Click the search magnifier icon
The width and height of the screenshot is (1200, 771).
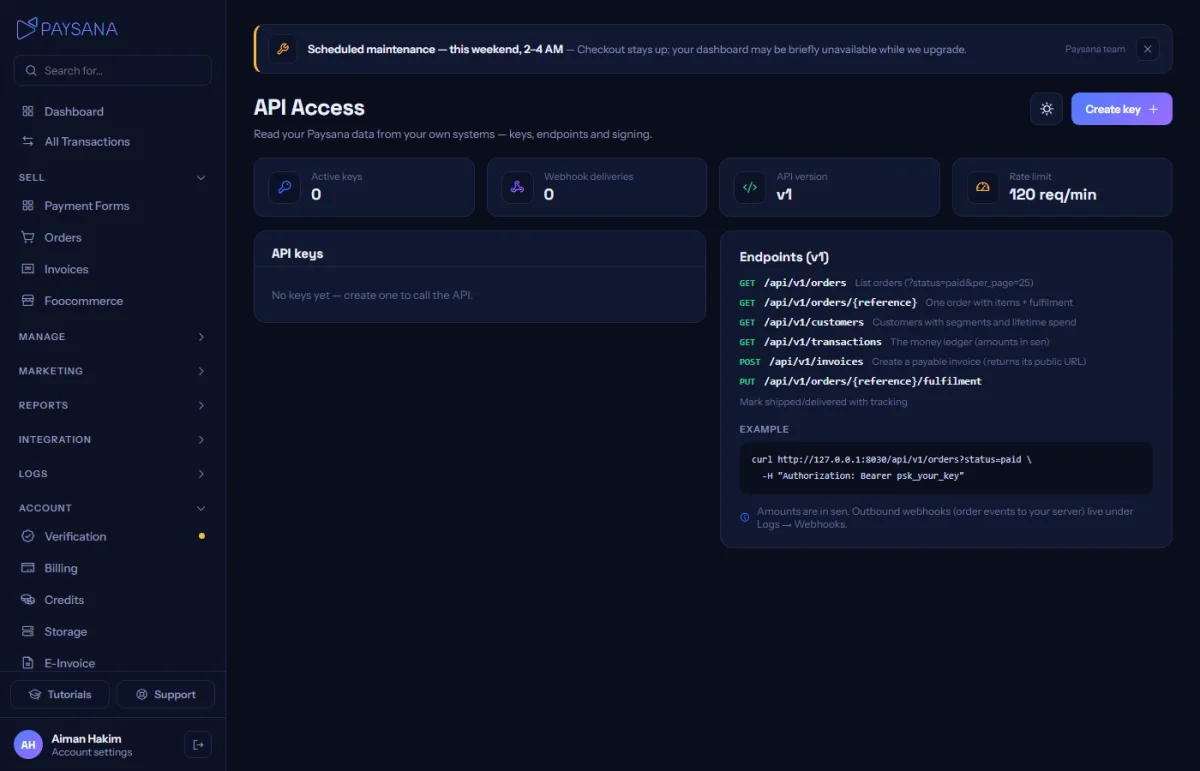click(32, 71)
